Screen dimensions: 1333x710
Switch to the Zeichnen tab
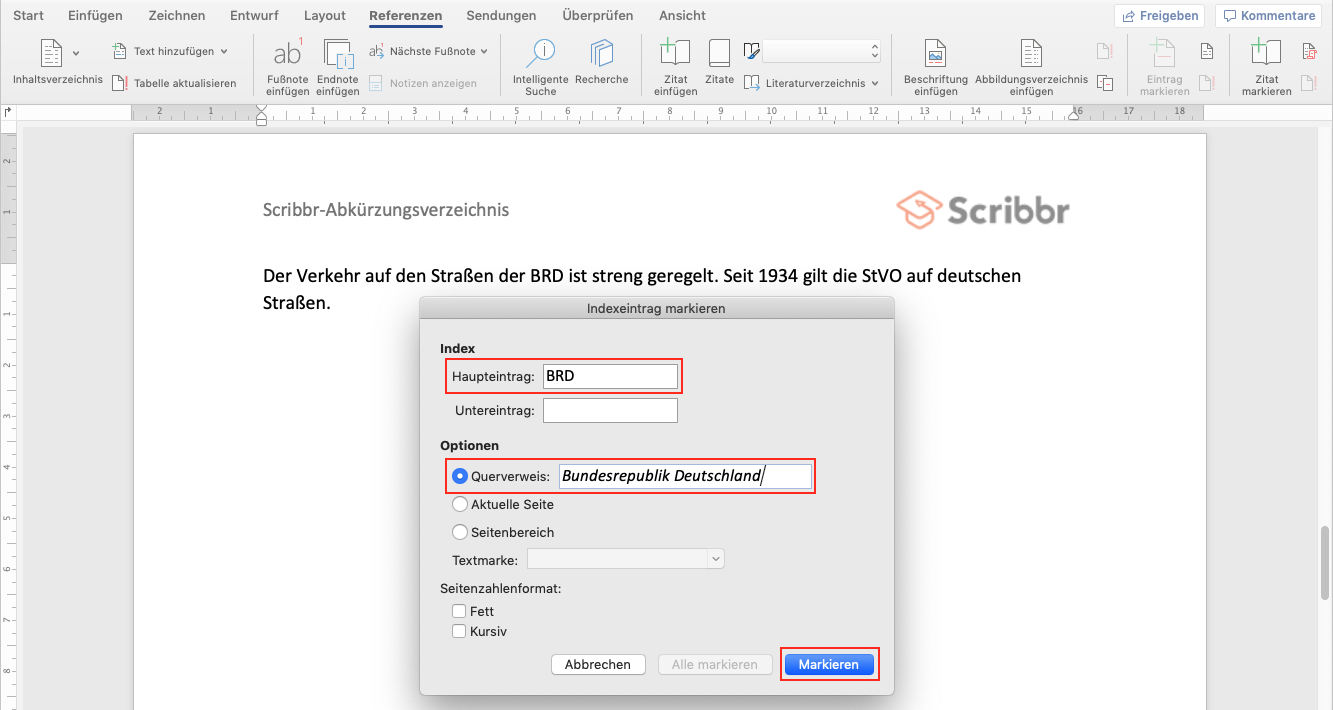[177, 15]
